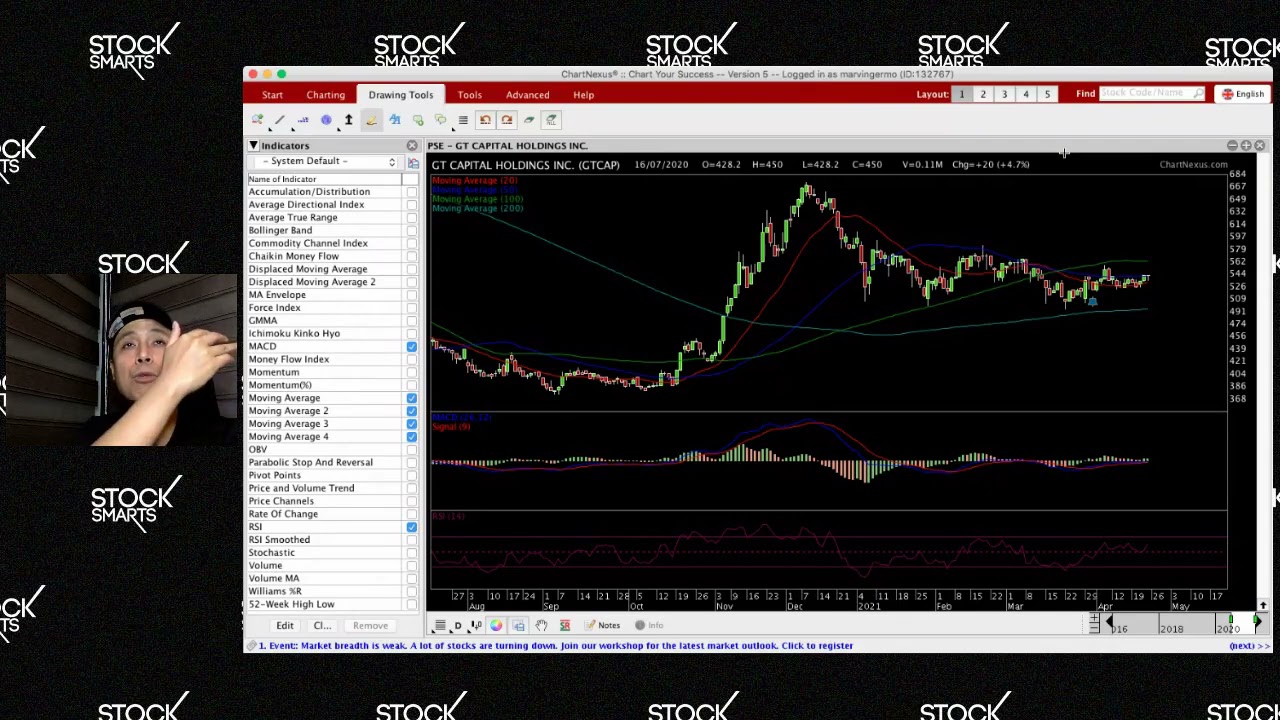Click the timeline year slider at 2018
1280x720 pixels.
(1172, 629)
